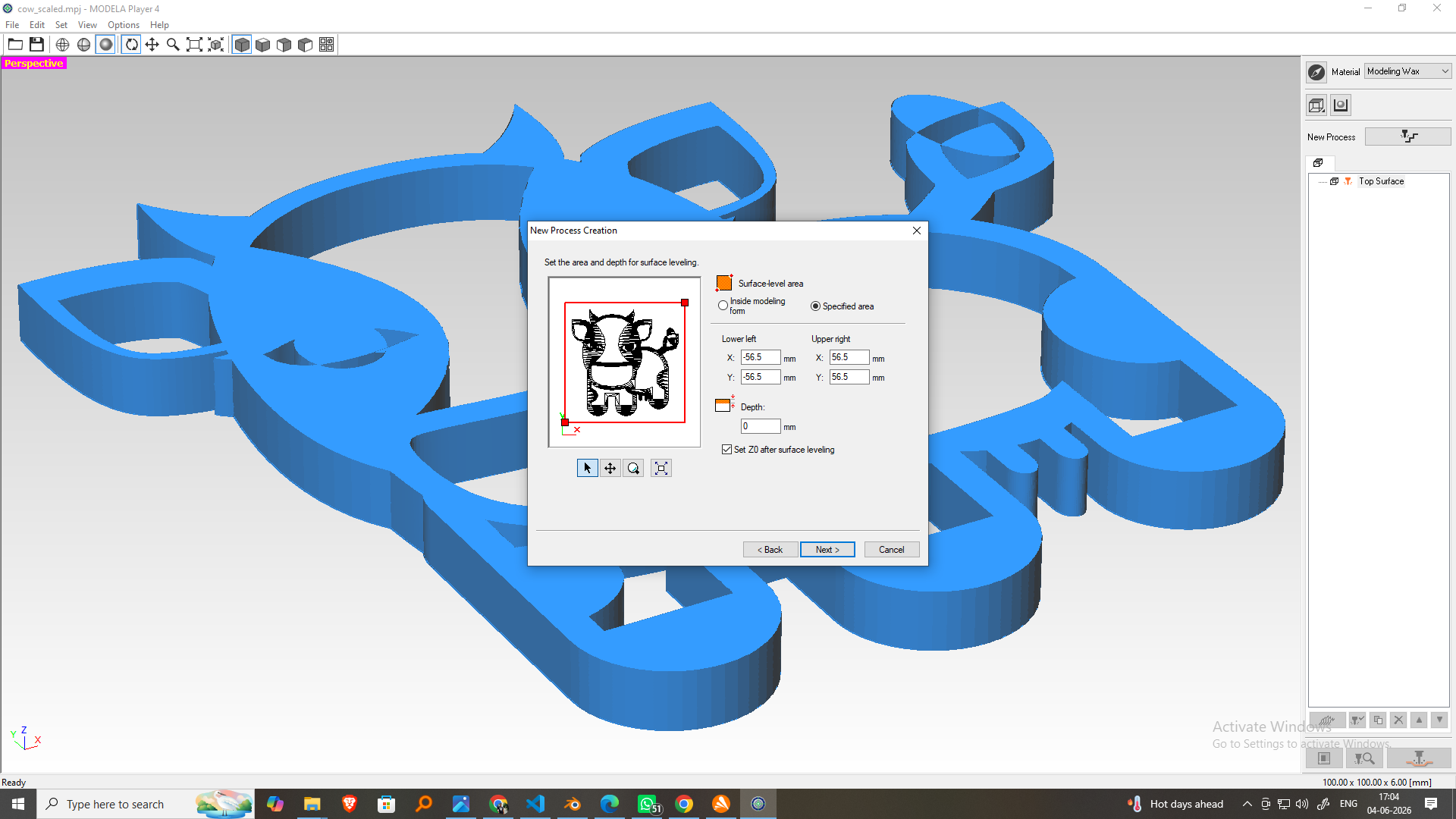Select the zoom magnifier tool in toolbar
This screenshot has height=819, width=1456.
point(174,45)
